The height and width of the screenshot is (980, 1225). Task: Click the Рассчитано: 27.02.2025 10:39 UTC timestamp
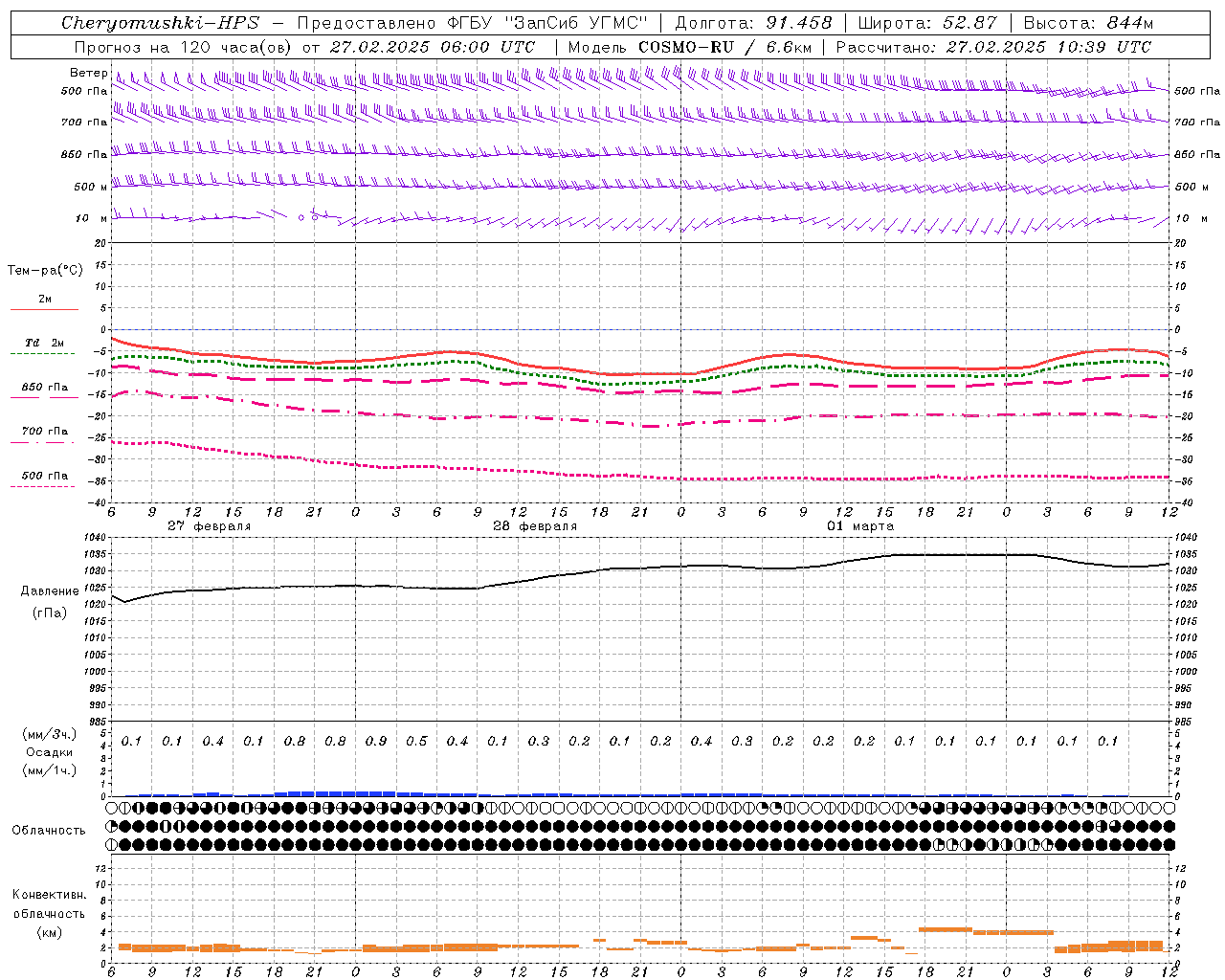993,47
